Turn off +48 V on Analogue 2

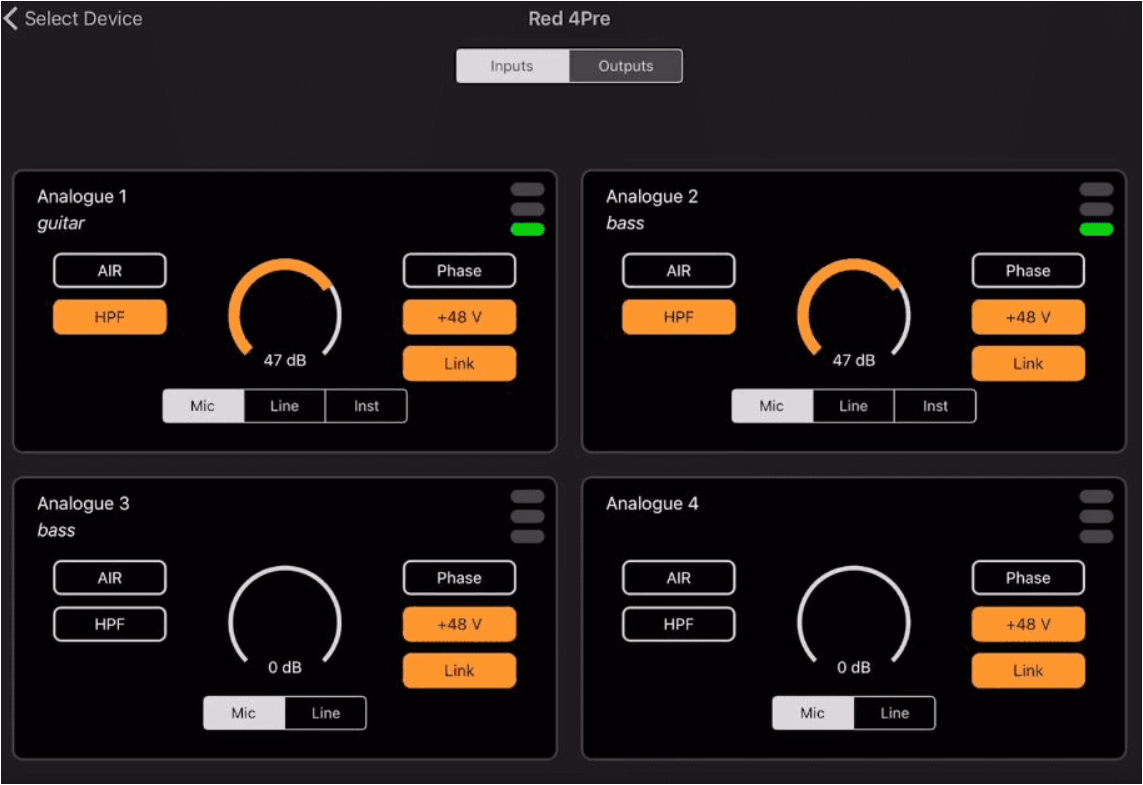[1028, 317]
